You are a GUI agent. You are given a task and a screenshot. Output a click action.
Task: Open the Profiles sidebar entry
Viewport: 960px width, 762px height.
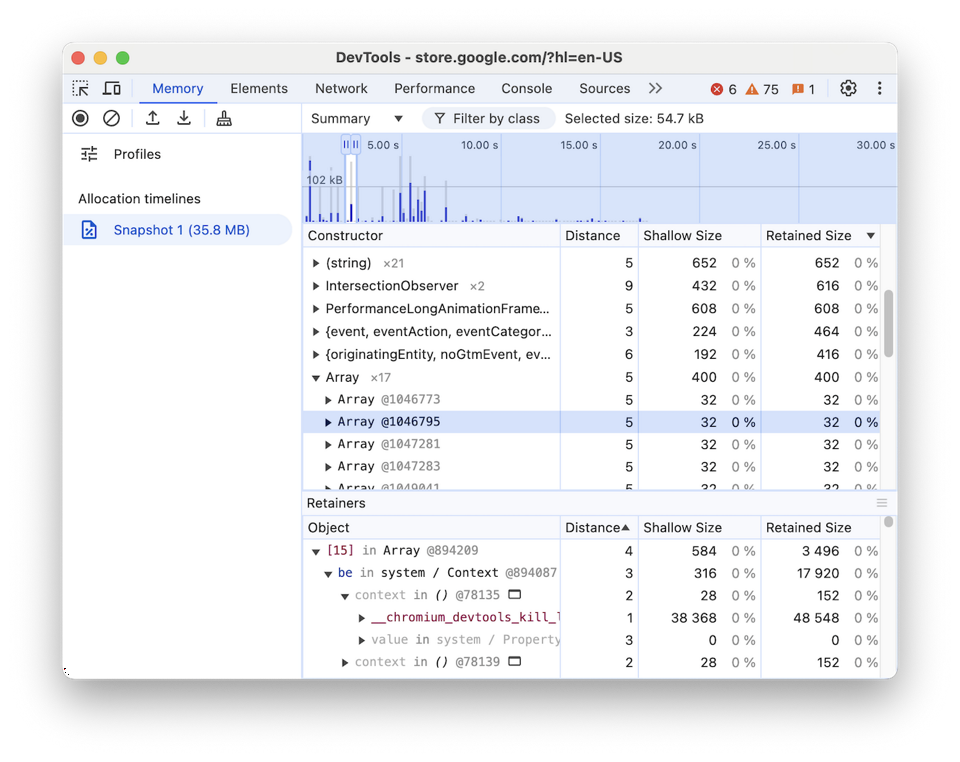[137, 154]
